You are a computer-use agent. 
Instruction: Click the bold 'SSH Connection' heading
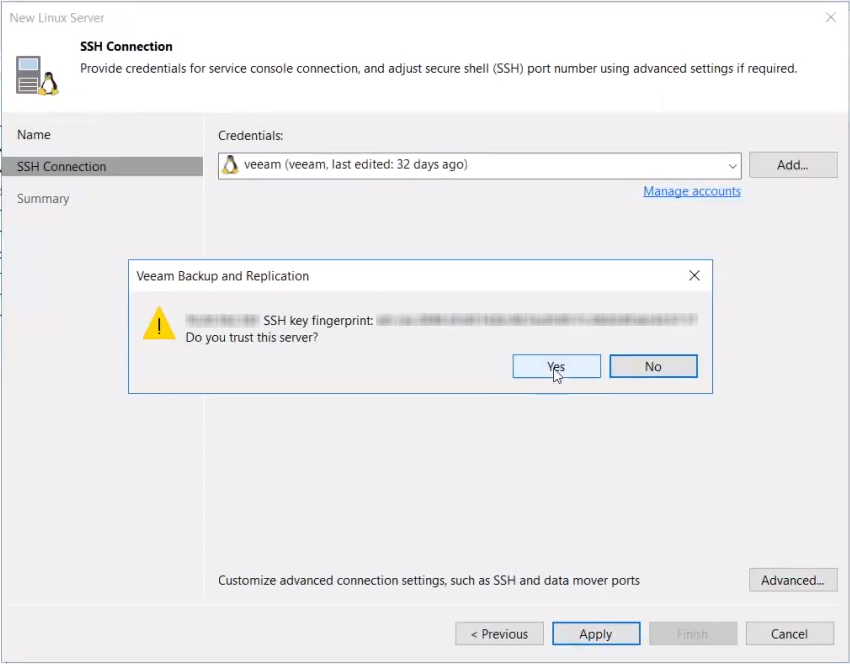pos(126,47)
